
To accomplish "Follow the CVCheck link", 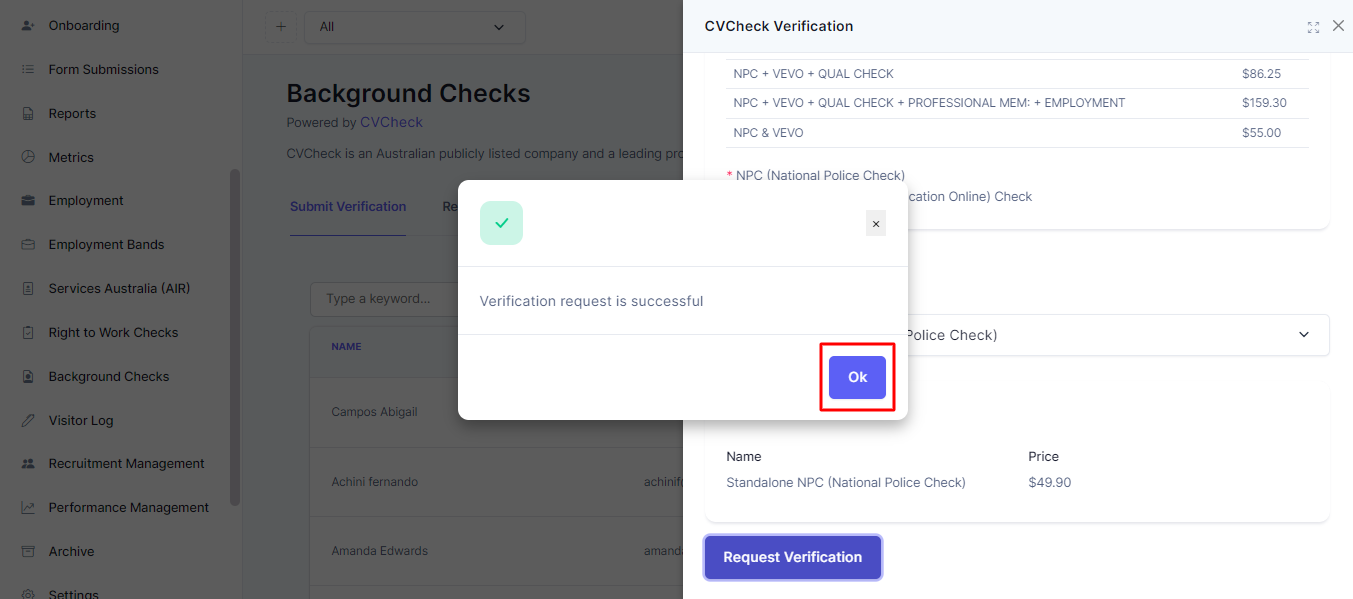I will point(391,123).
